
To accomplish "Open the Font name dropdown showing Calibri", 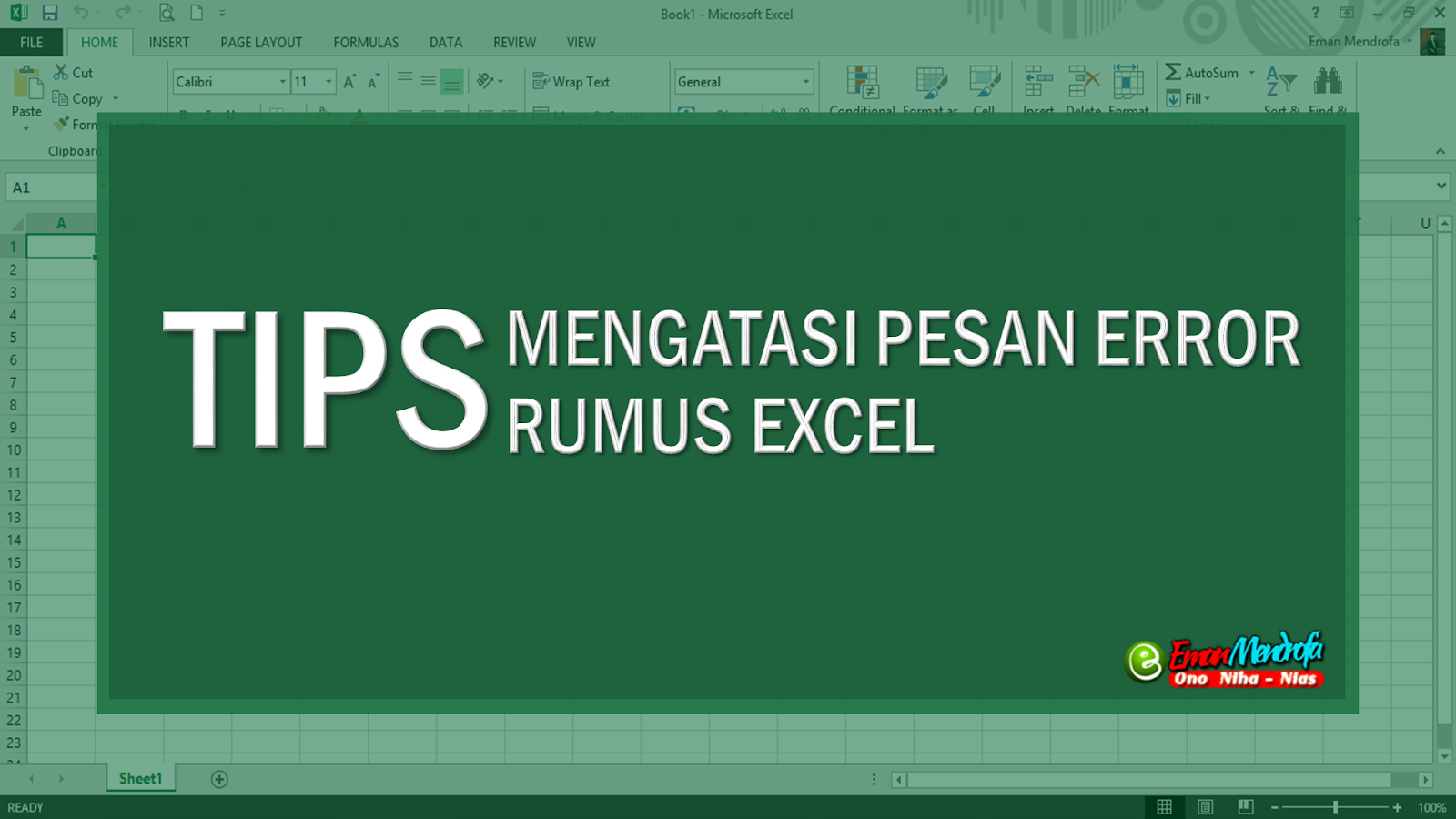I will [283, 82].
